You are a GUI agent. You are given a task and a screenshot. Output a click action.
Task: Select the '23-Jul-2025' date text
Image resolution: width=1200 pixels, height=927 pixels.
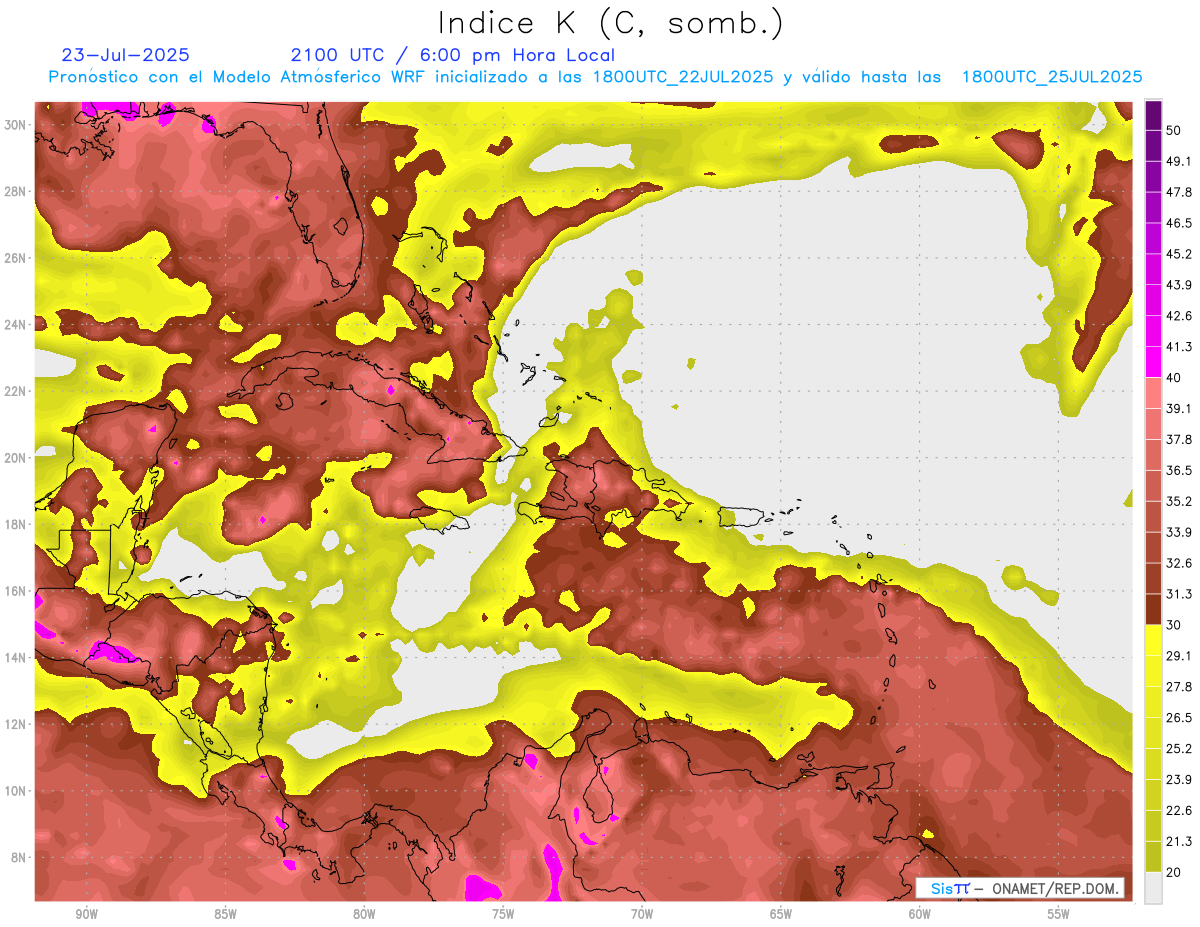coord(126,55)
